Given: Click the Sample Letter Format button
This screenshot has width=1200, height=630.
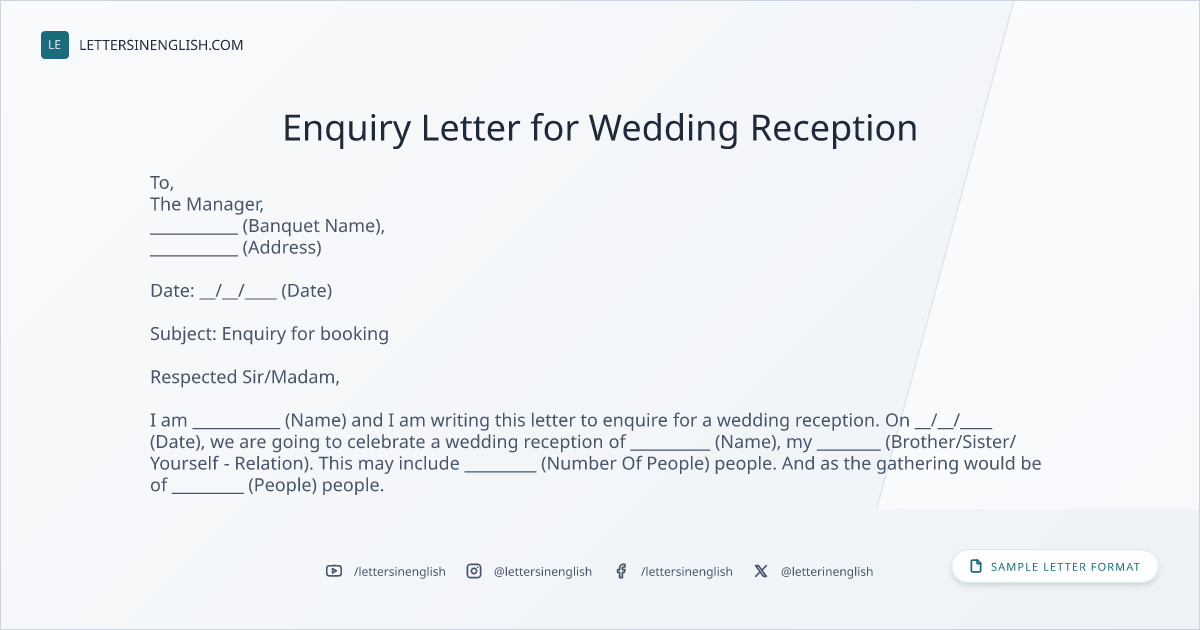Looking at the screenshot, I should (1055, 566).
